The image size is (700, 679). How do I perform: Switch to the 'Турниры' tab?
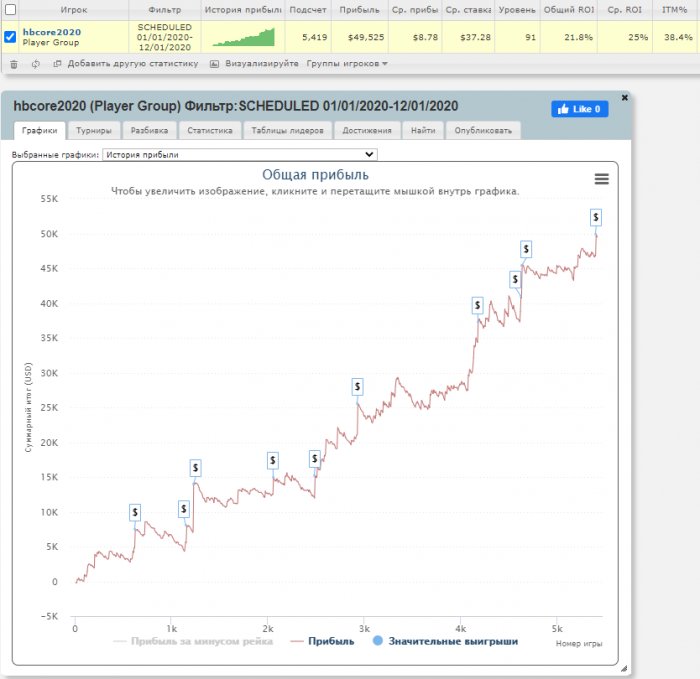coord(96,130)
